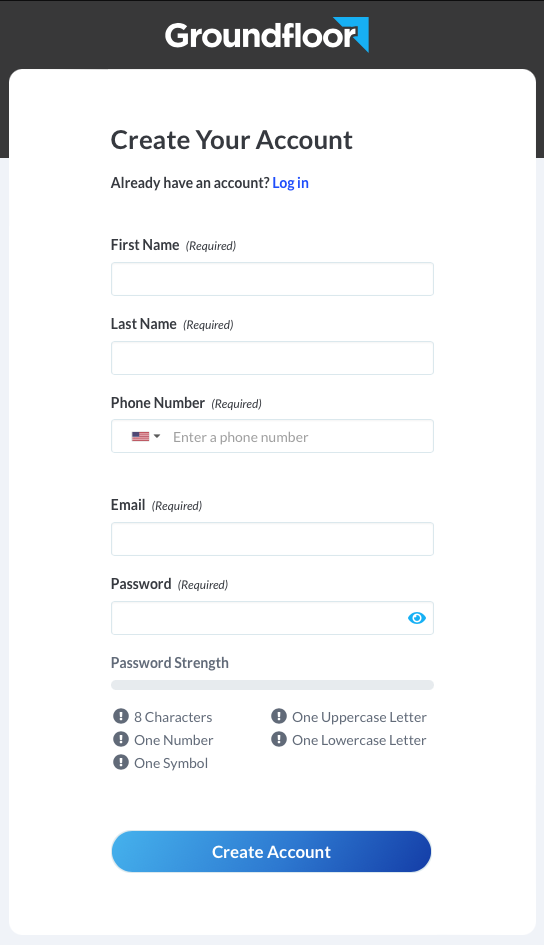Click the Password Strength meter bar
This screenshot has height=945, width=544.
[x=272, y=685]
